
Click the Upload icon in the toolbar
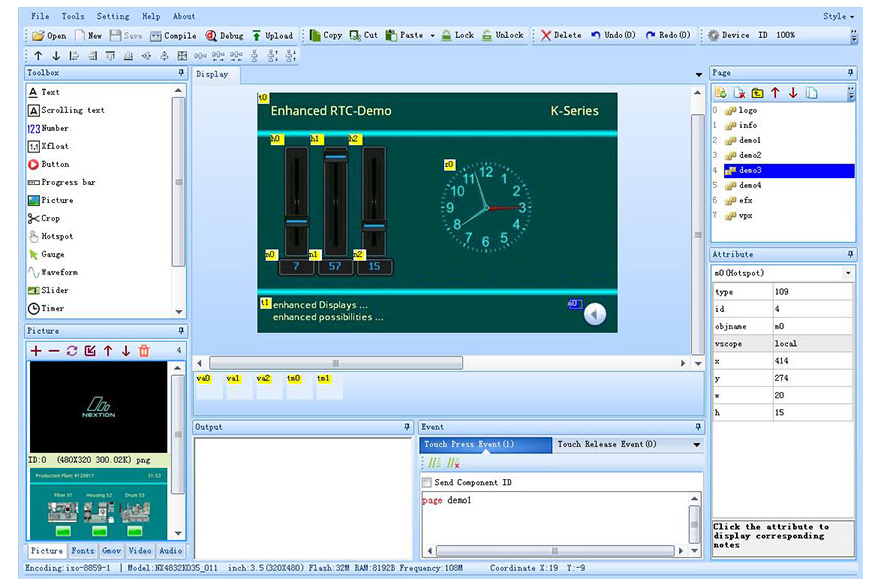(271, 35)
